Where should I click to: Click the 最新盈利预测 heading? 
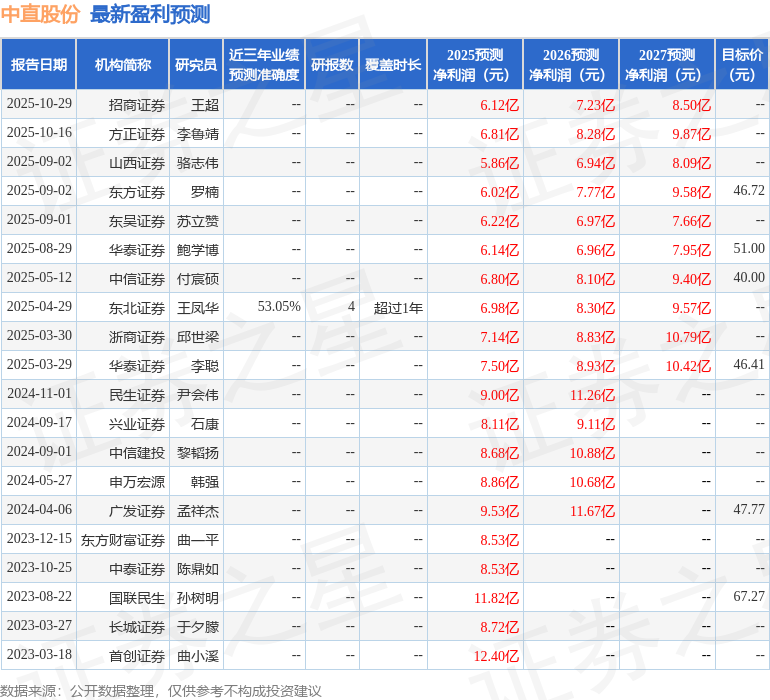pyautogui.click(x=150, y=15)
